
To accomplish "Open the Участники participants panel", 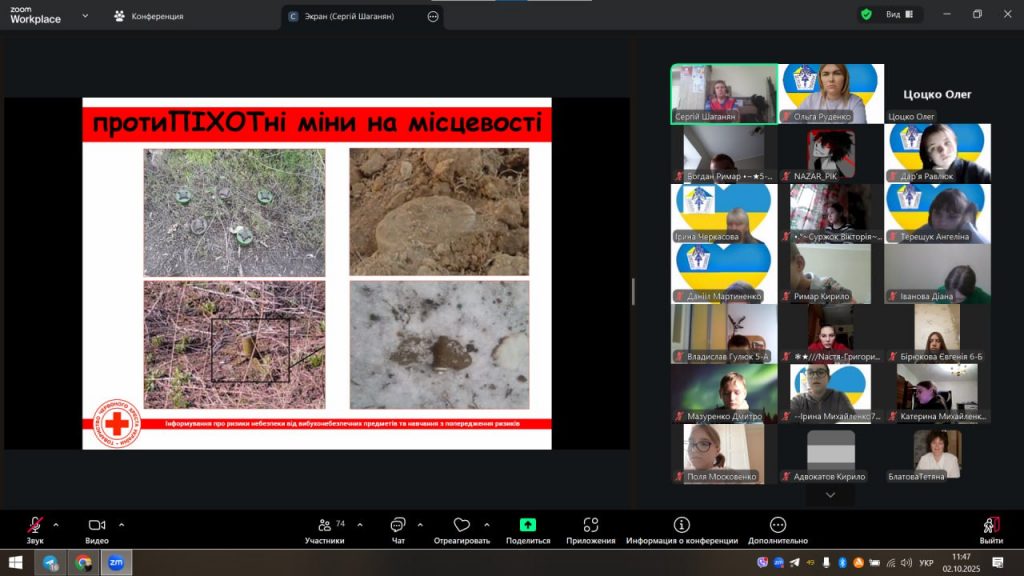I will 325,527.
